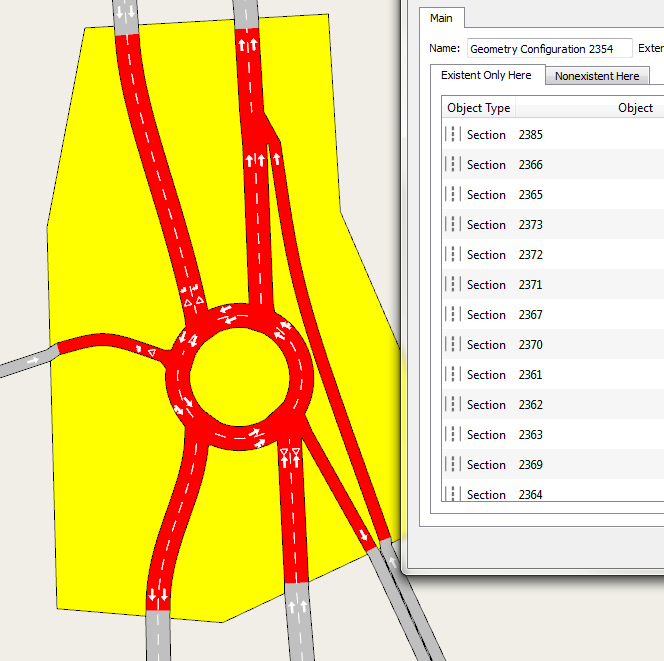The width and height of the screenshot is (664, 661).
Task: Click the Section icon for row 2370
Action: pyautogui.click(x=453, y=345)
